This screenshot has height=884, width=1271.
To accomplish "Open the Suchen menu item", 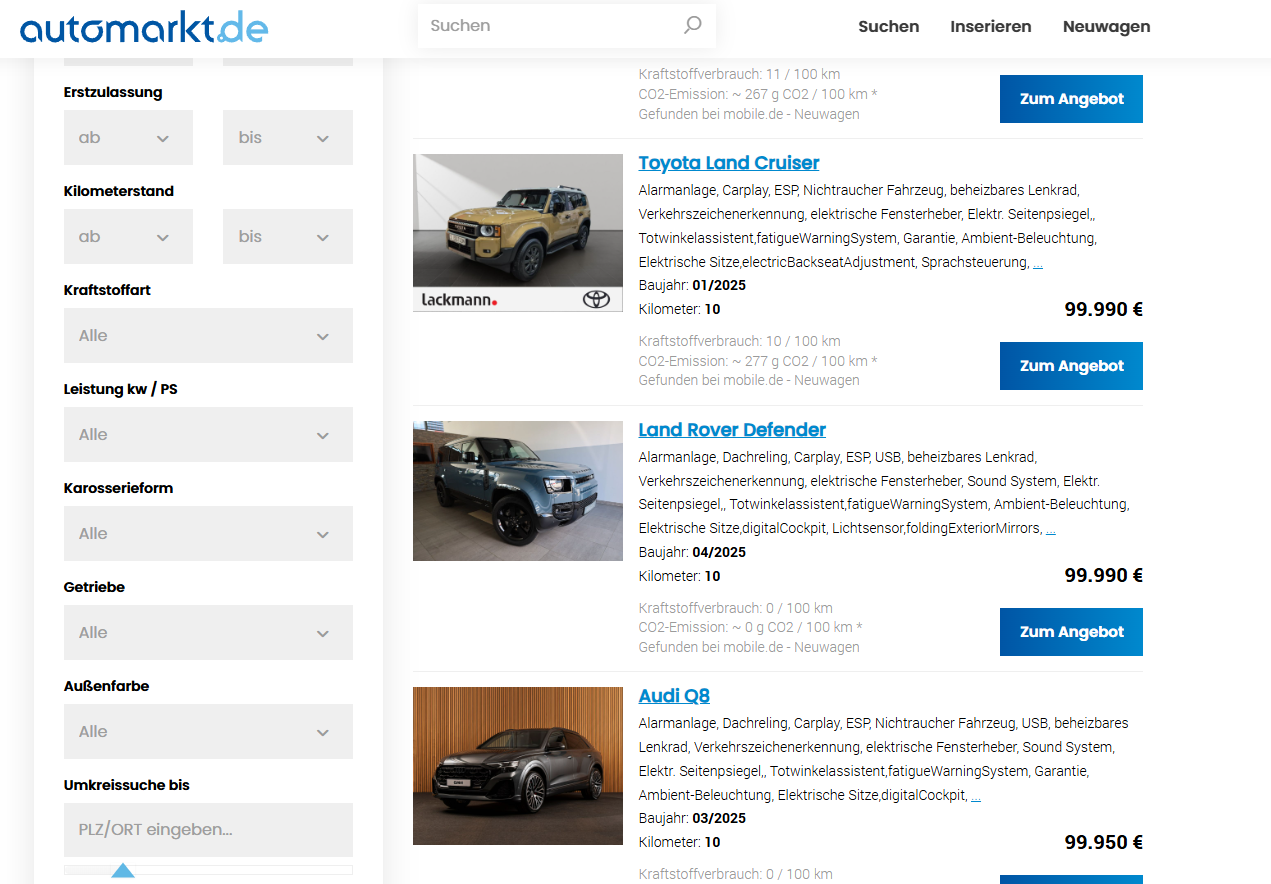I will tap(888, 27).
